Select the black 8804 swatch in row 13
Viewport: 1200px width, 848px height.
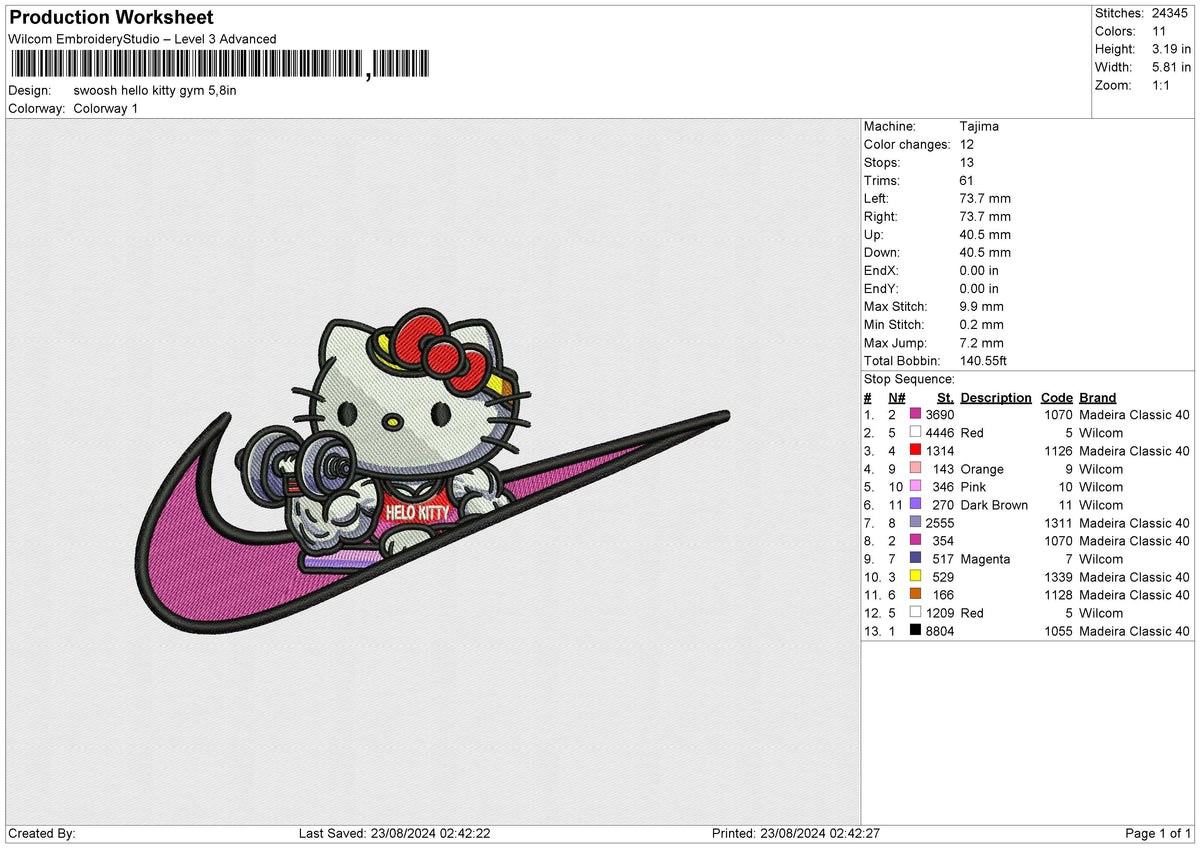[916, 631]
